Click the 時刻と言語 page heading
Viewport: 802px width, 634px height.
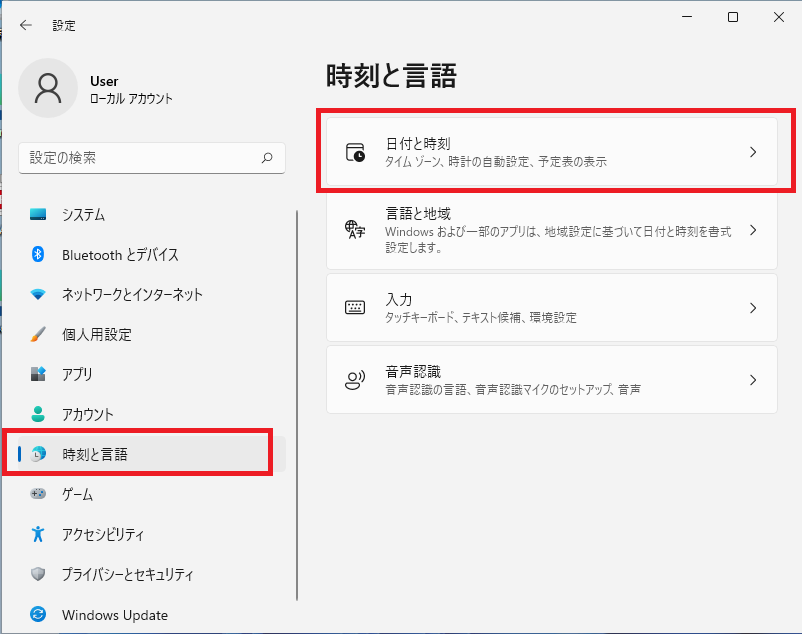click(x=391, y=76)
